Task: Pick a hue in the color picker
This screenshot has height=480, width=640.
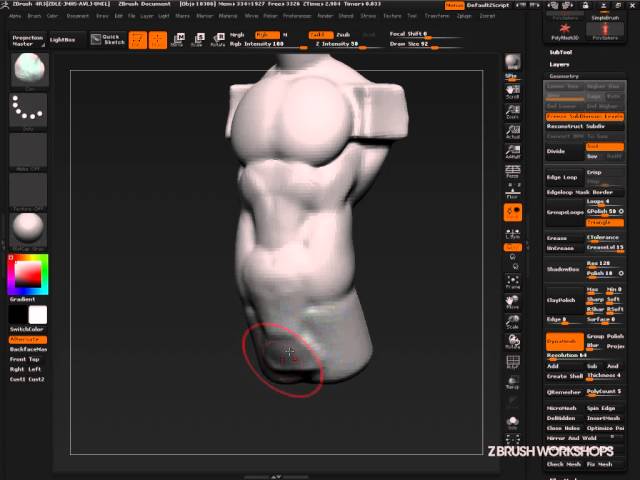Action: point(28,274)
